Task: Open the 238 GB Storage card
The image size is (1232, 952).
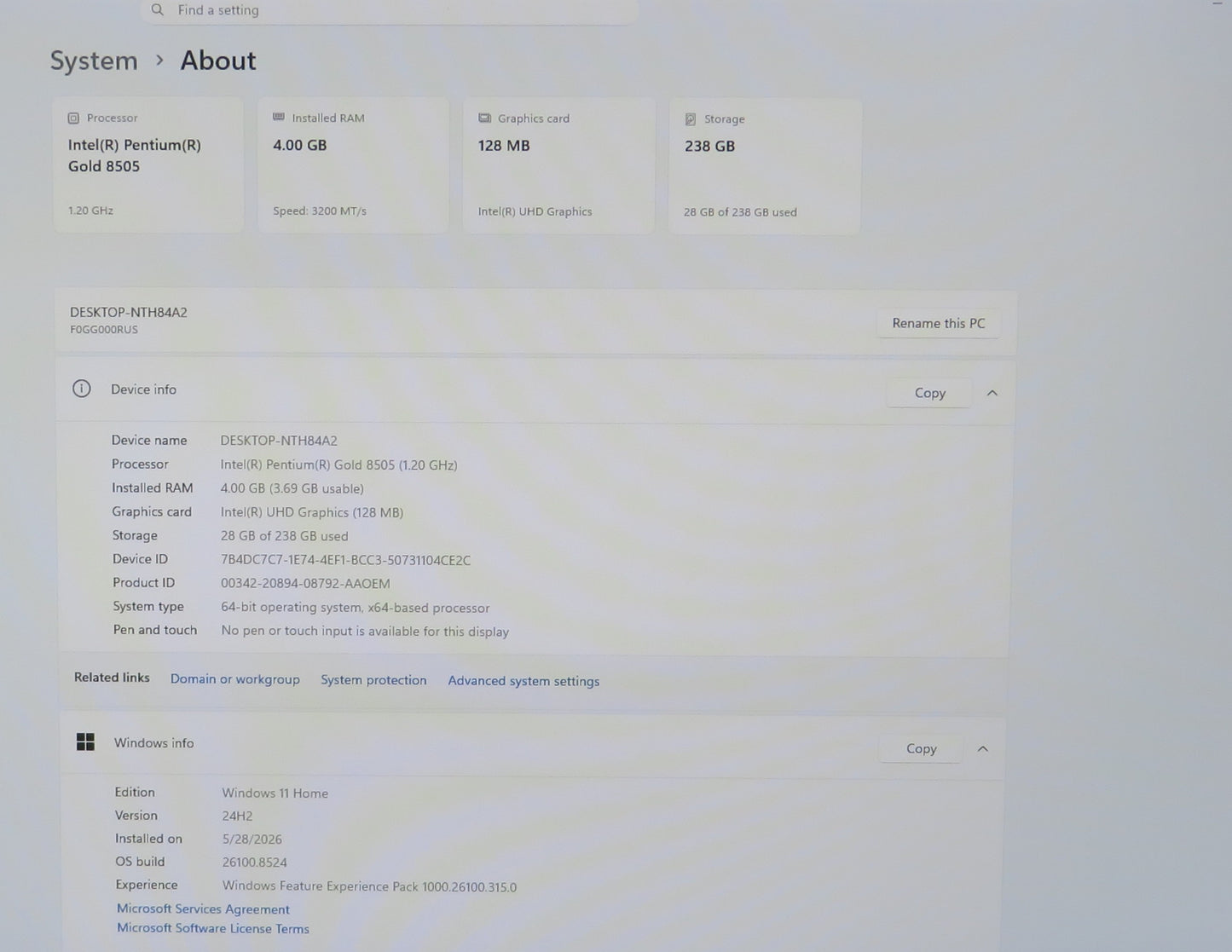Action: pyautogui.click(x=765, y=166)
